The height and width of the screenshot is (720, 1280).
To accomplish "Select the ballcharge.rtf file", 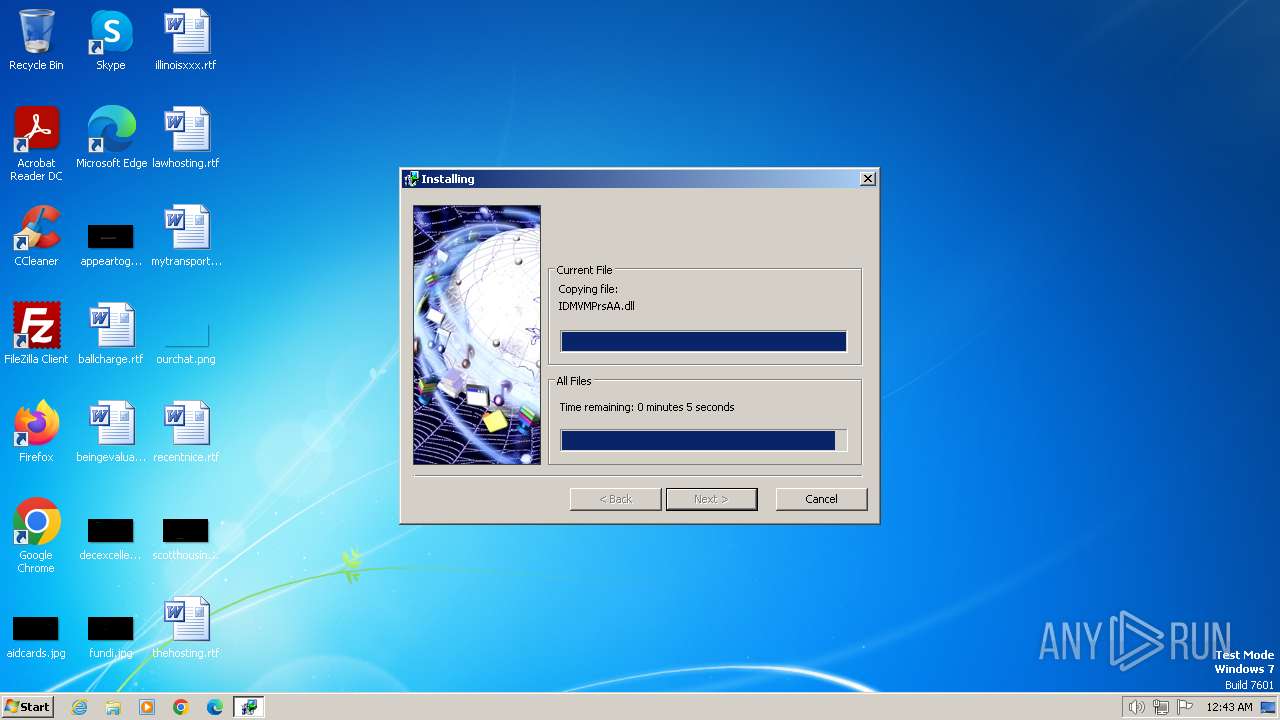I will [x=110, y=334].
